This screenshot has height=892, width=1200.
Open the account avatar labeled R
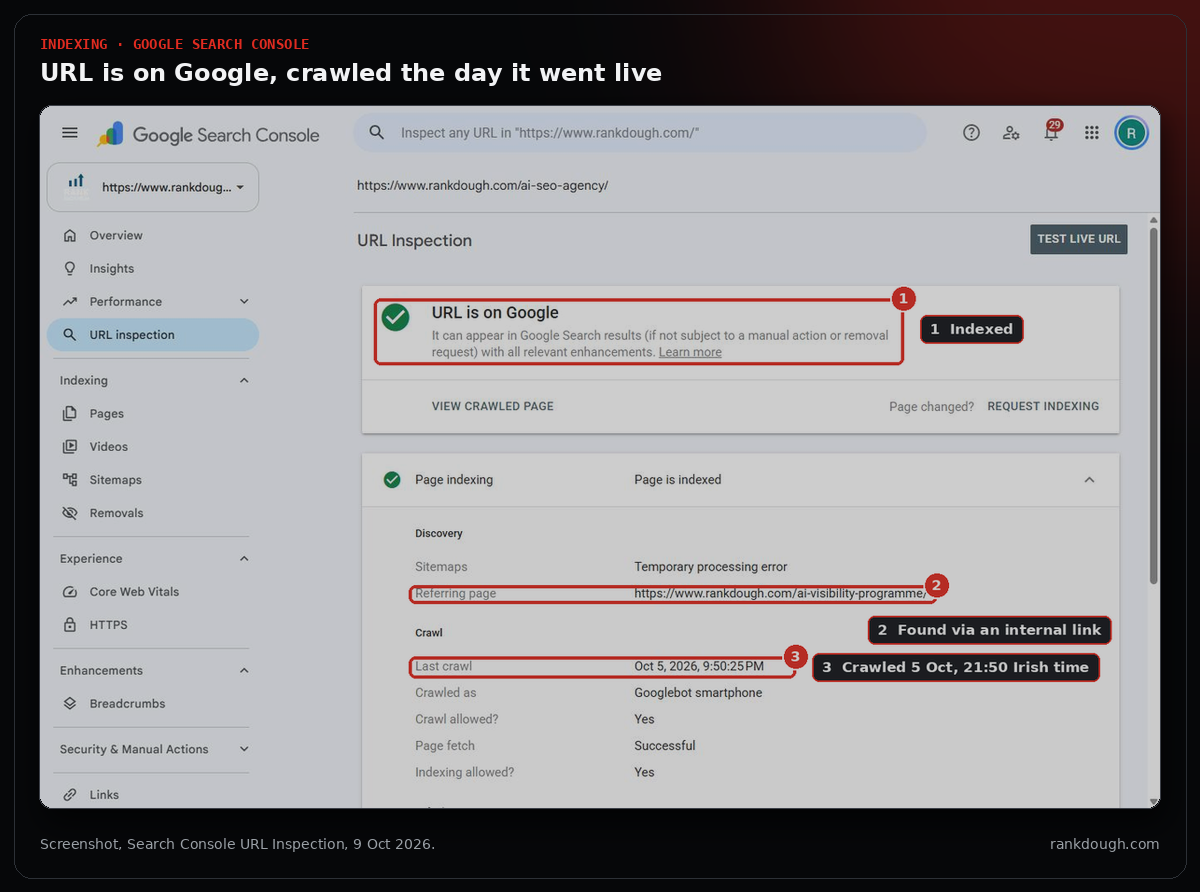(x=1131, y=133)
